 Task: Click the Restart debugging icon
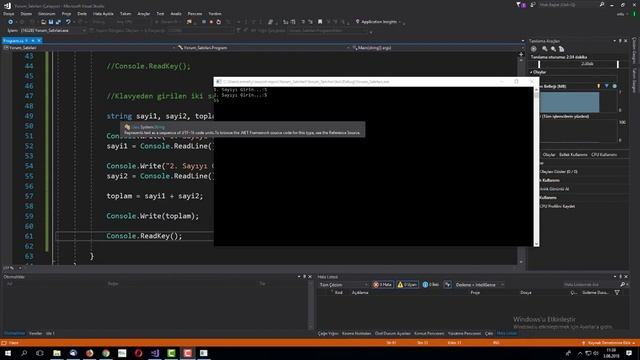tap(219, 22)
